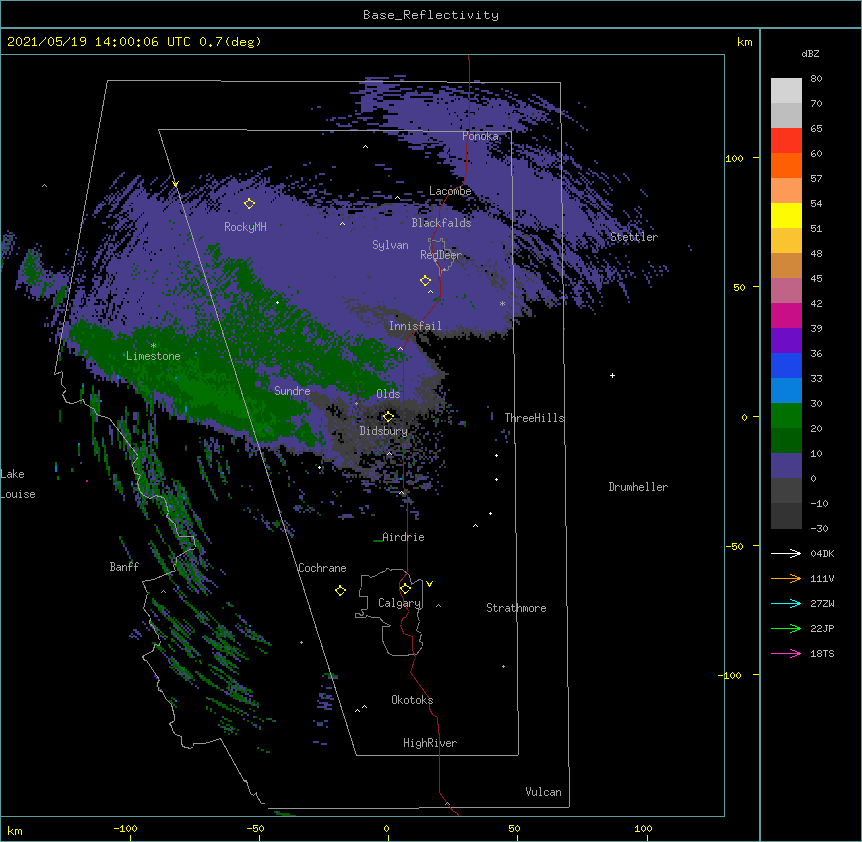Click the RedDeer city label
This screenshot has height=842, width=862.
(441, 255)
